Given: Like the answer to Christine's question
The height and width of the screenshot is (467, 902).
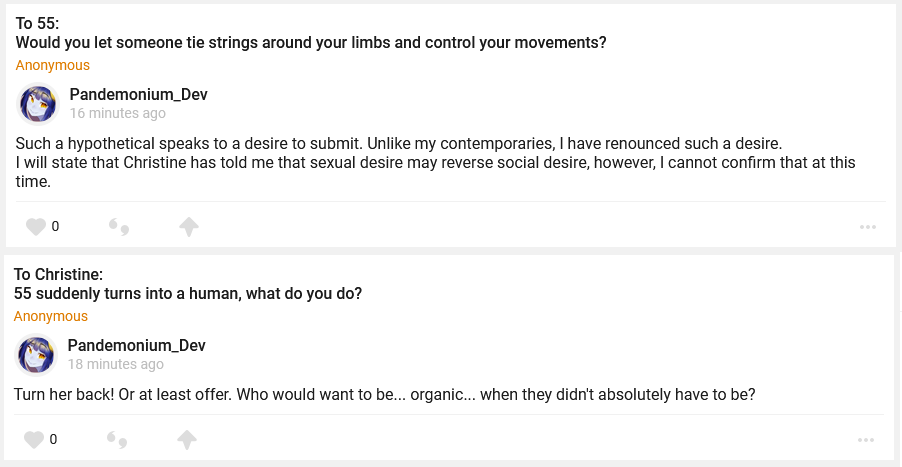Looking at the screenshot, I should pos(34,439).
